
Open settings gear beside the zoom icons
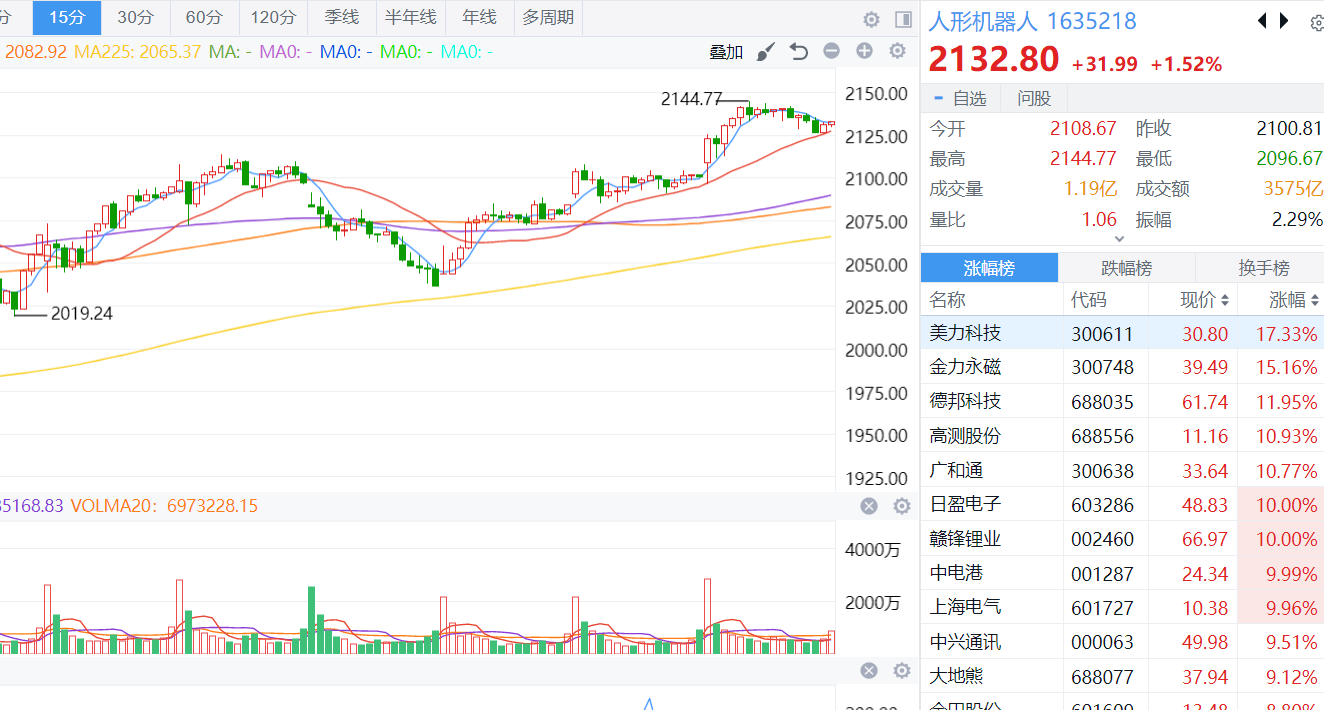point(897,52)
